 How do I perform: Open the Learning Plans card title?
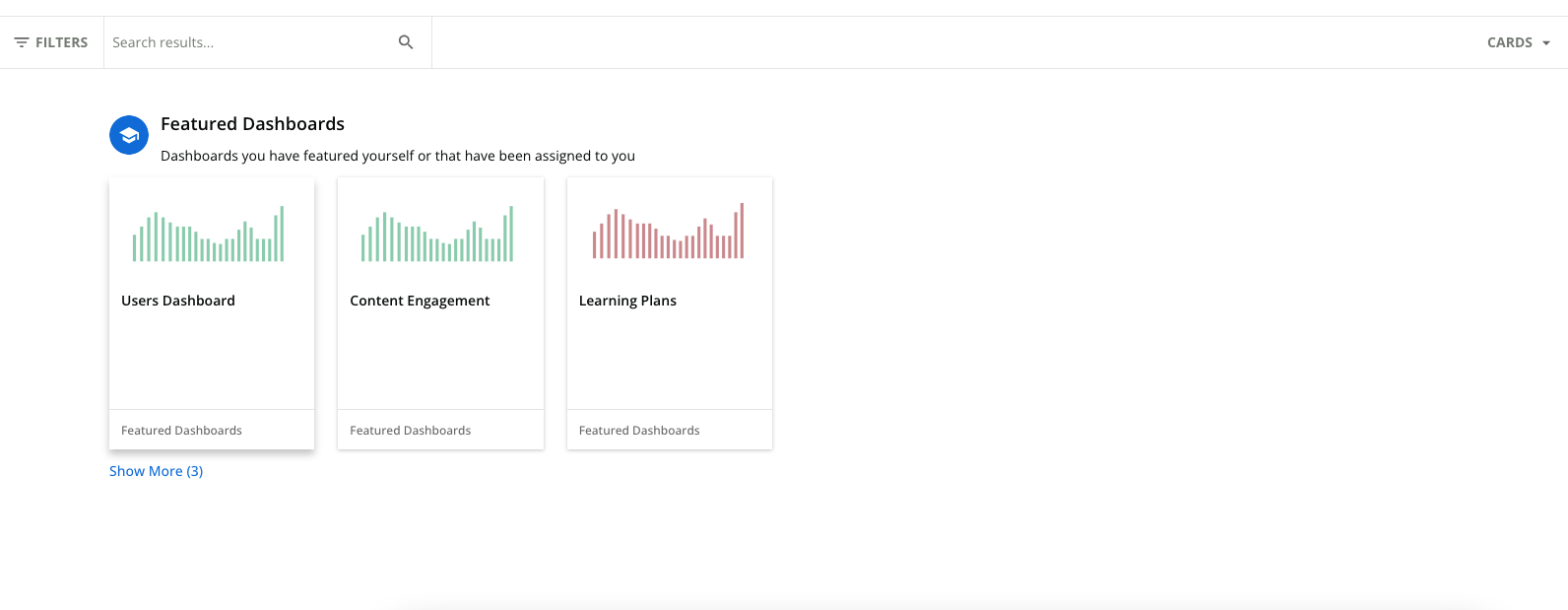click(x=627, y=301)
